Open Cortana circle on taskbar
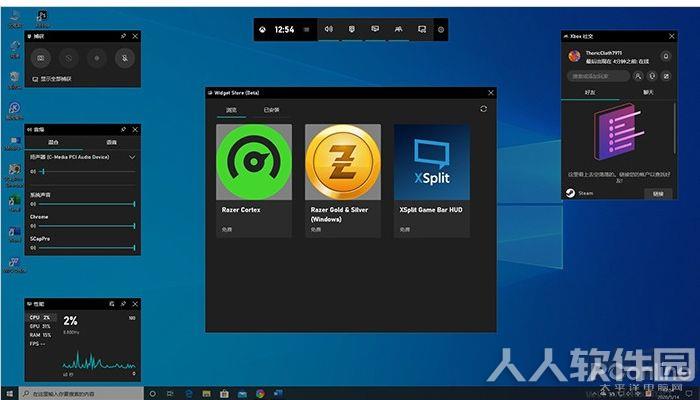The width and height of the screenshot is (700, 400). (153, 393)
